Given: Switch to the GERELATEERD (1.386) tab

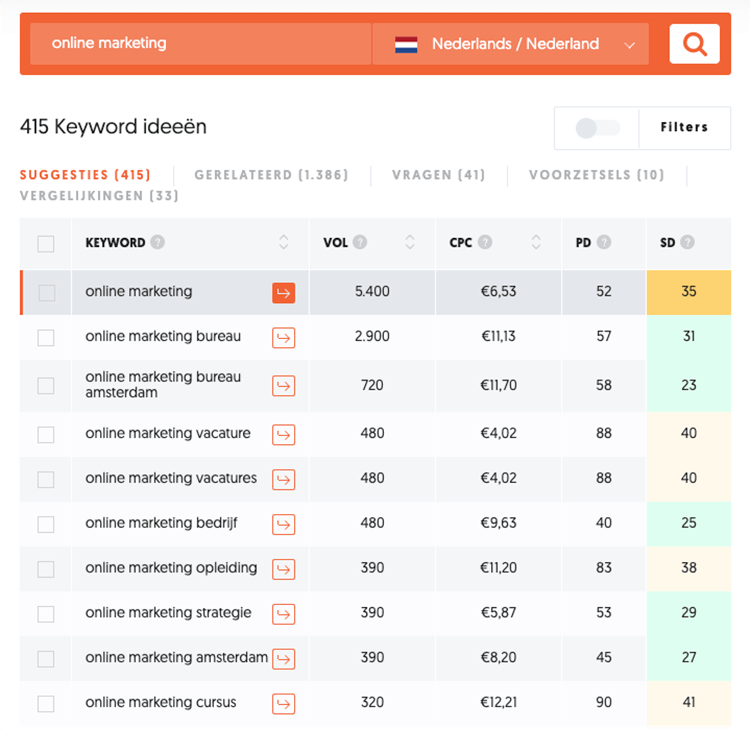Looking at the screenshot, I should [x=271, y=175].
